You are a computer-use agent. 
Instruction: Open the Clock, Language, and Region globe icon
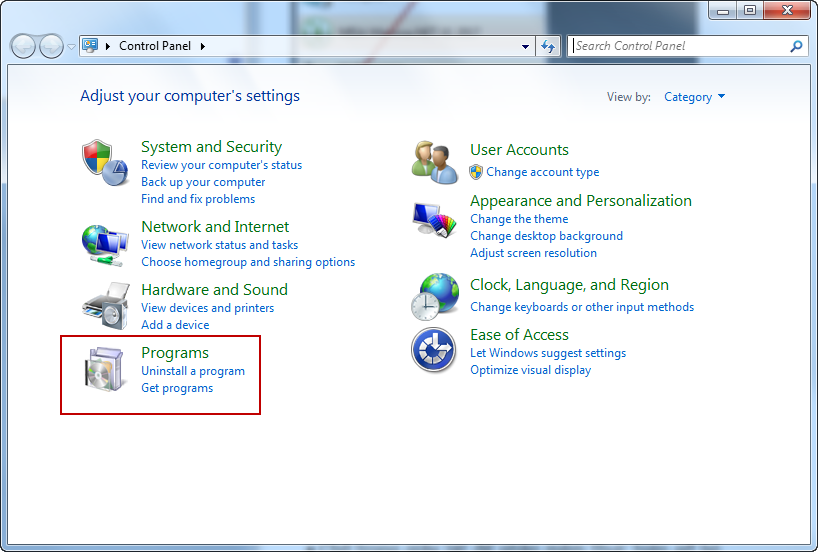coord(435,296)
